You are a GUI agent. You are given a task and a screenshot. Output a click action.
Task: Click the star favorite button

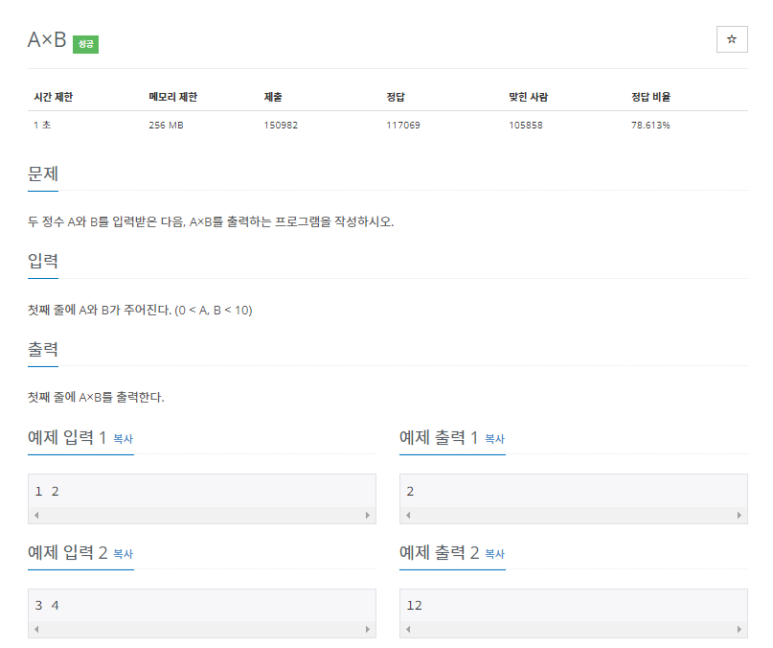732,39
